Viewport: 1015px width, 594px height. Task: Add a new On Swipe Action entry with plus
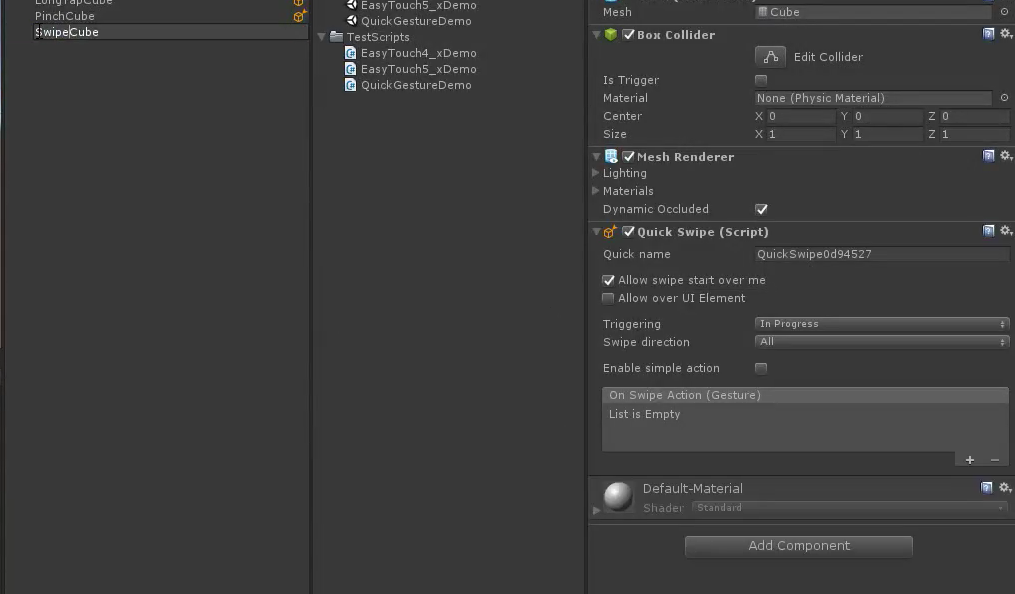pos(969,459)
